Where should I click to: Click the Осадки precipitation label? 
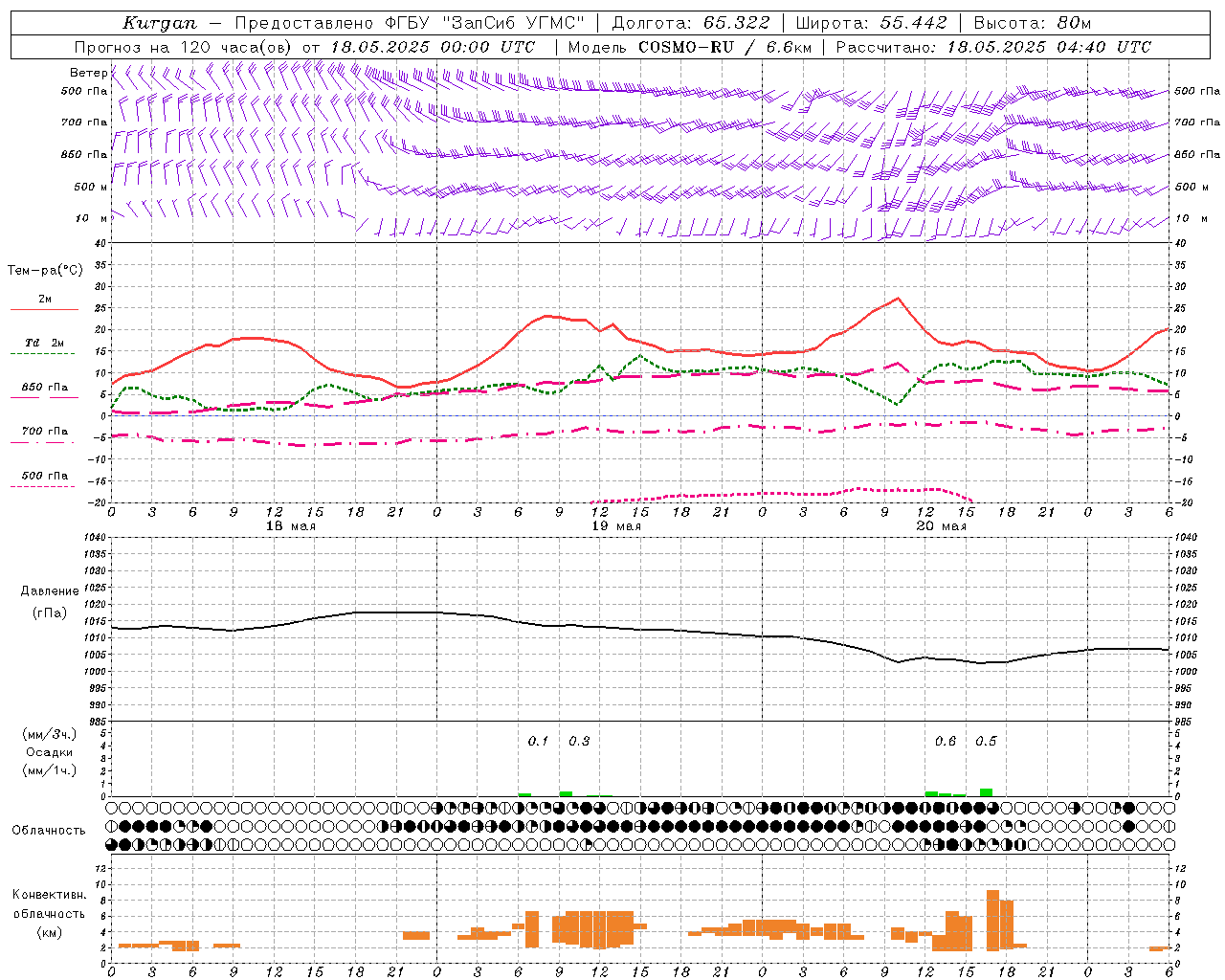(49, 752)
